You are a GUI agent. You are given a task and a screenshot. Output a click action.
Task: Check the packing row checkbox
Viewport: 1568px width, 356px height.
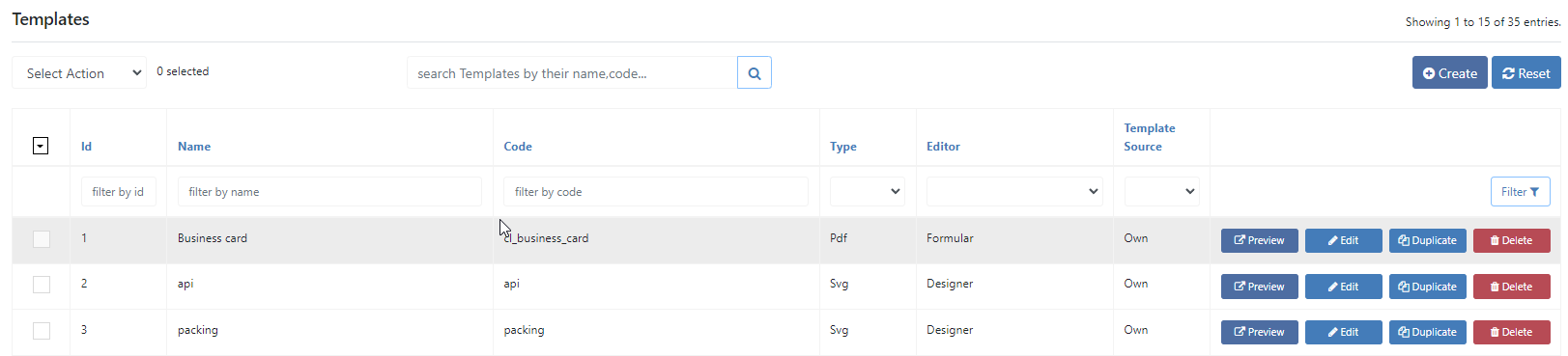[42, 330]
